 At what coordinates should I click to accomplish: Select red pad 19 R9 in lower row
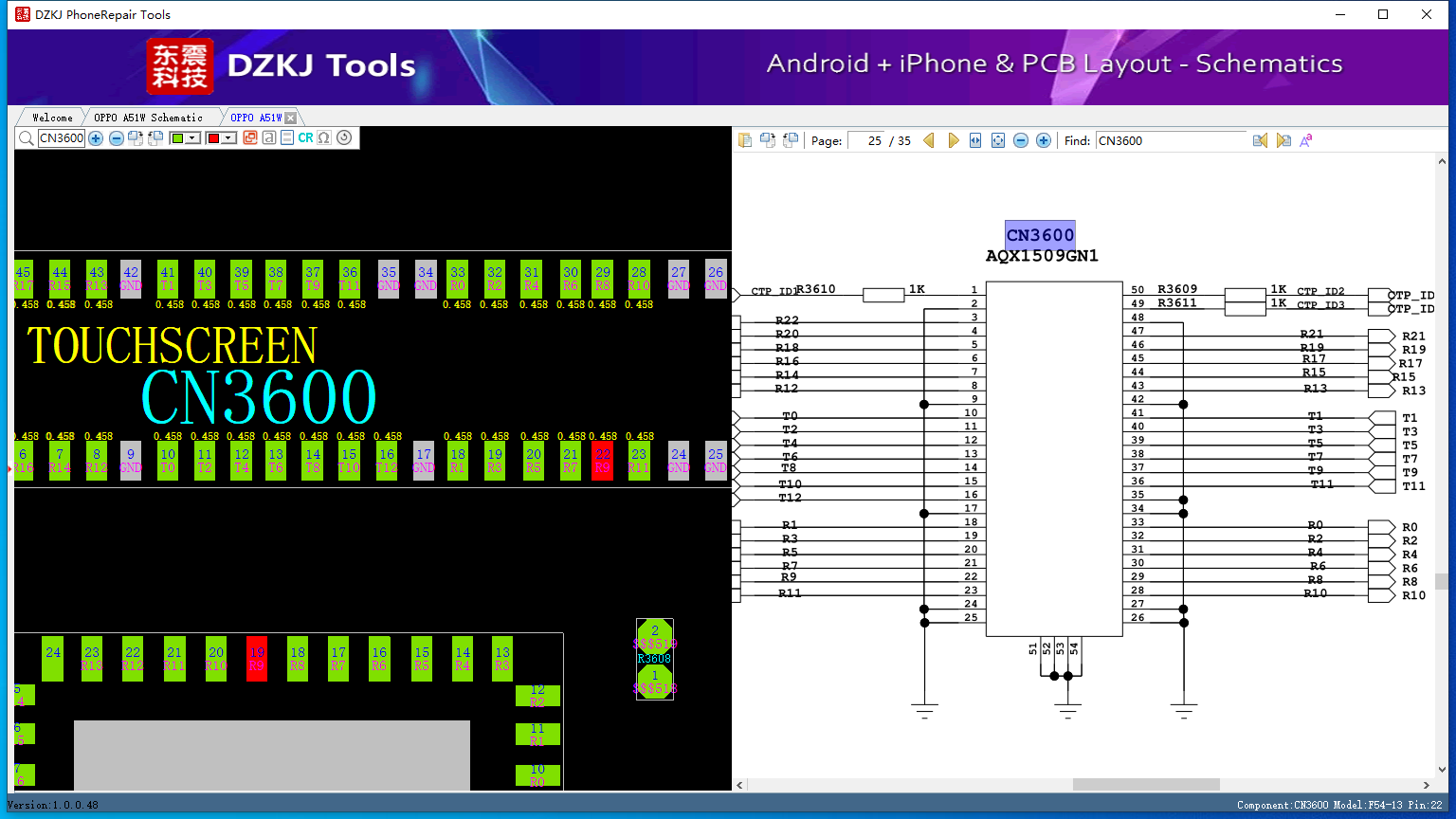pos(256,659)
